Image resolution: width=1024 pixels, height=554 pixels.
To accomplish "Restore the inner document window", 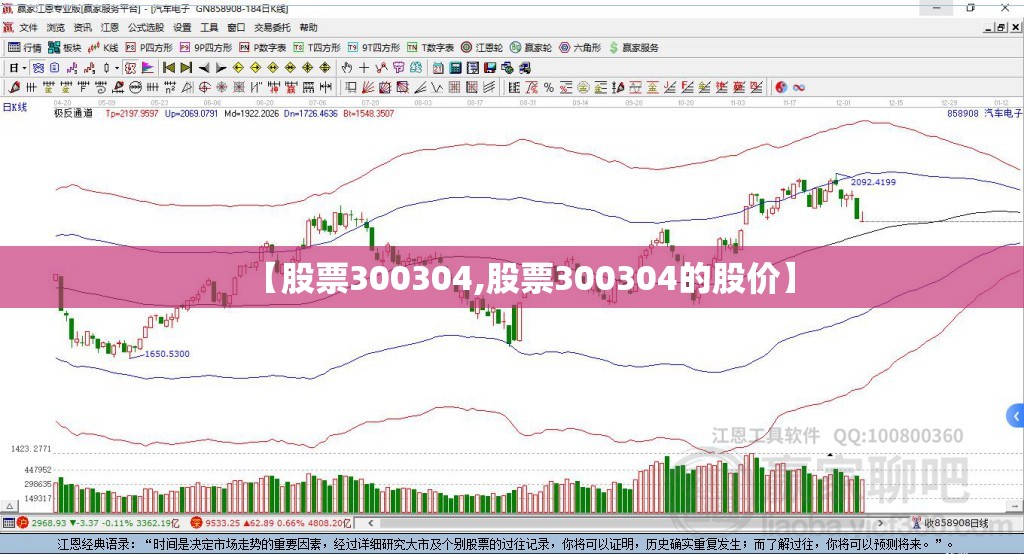I will [x=1001, y=27].
